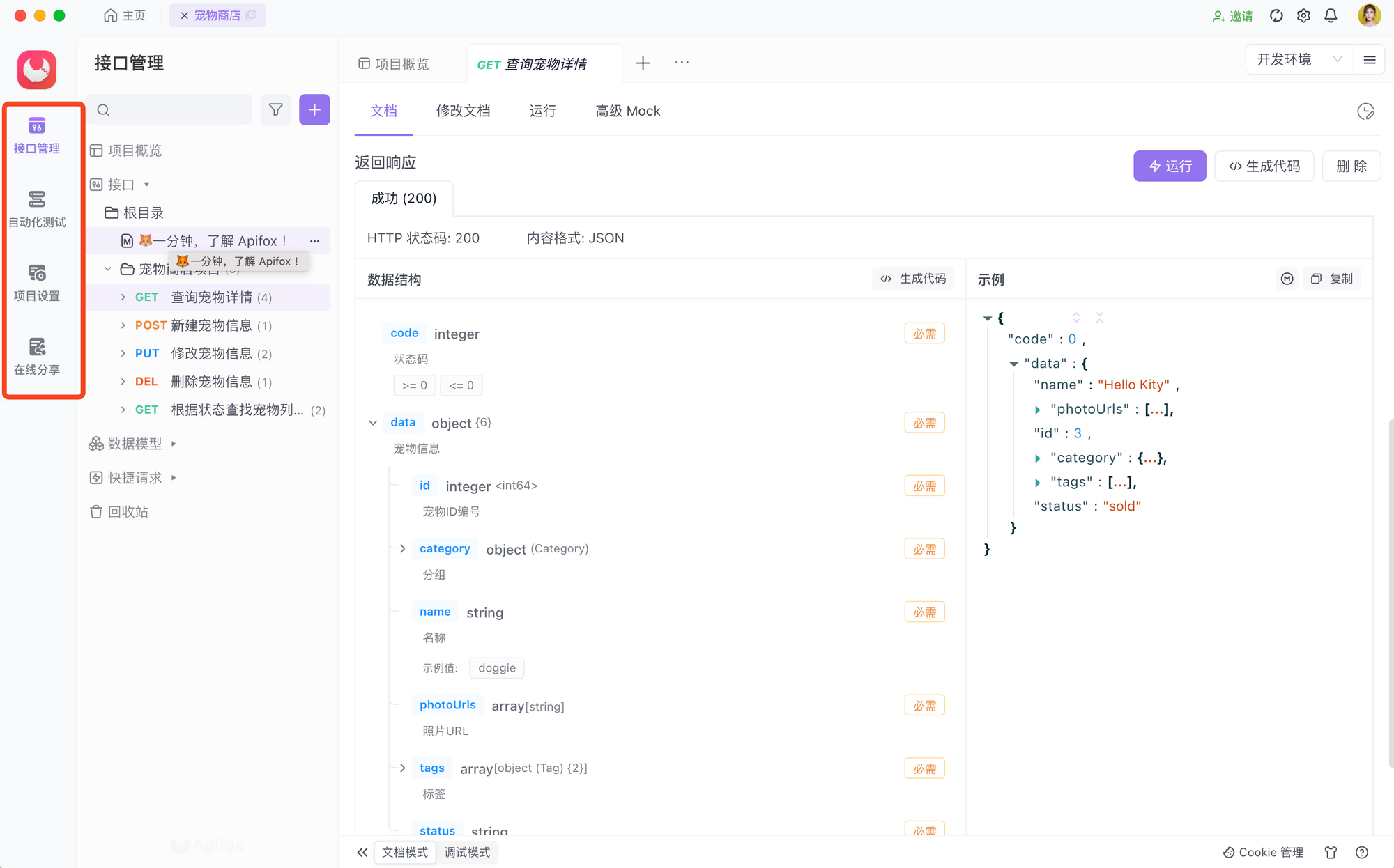Click the notification bell icon
Viewport: 1394px width, 868px height.
pyautogui.click(x=1331, y=15)
